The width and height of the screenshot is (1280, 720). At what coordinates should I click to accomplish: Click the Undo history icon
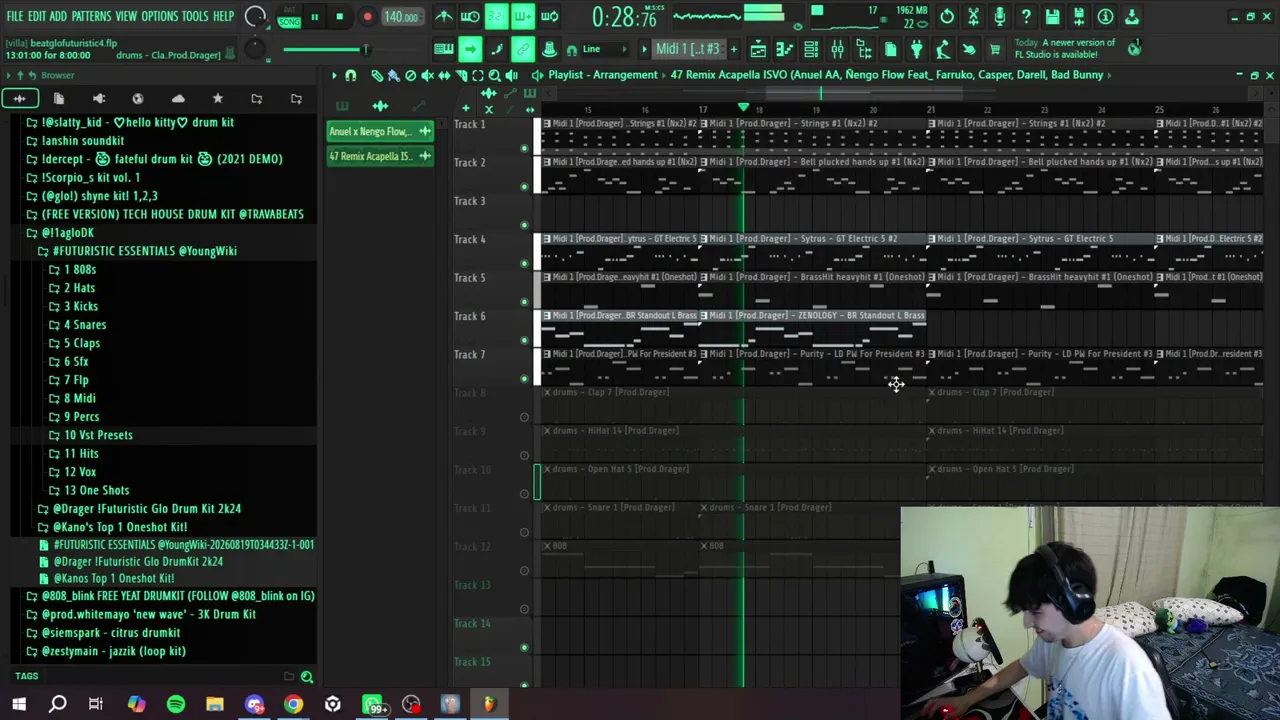[x=947, y=16]
